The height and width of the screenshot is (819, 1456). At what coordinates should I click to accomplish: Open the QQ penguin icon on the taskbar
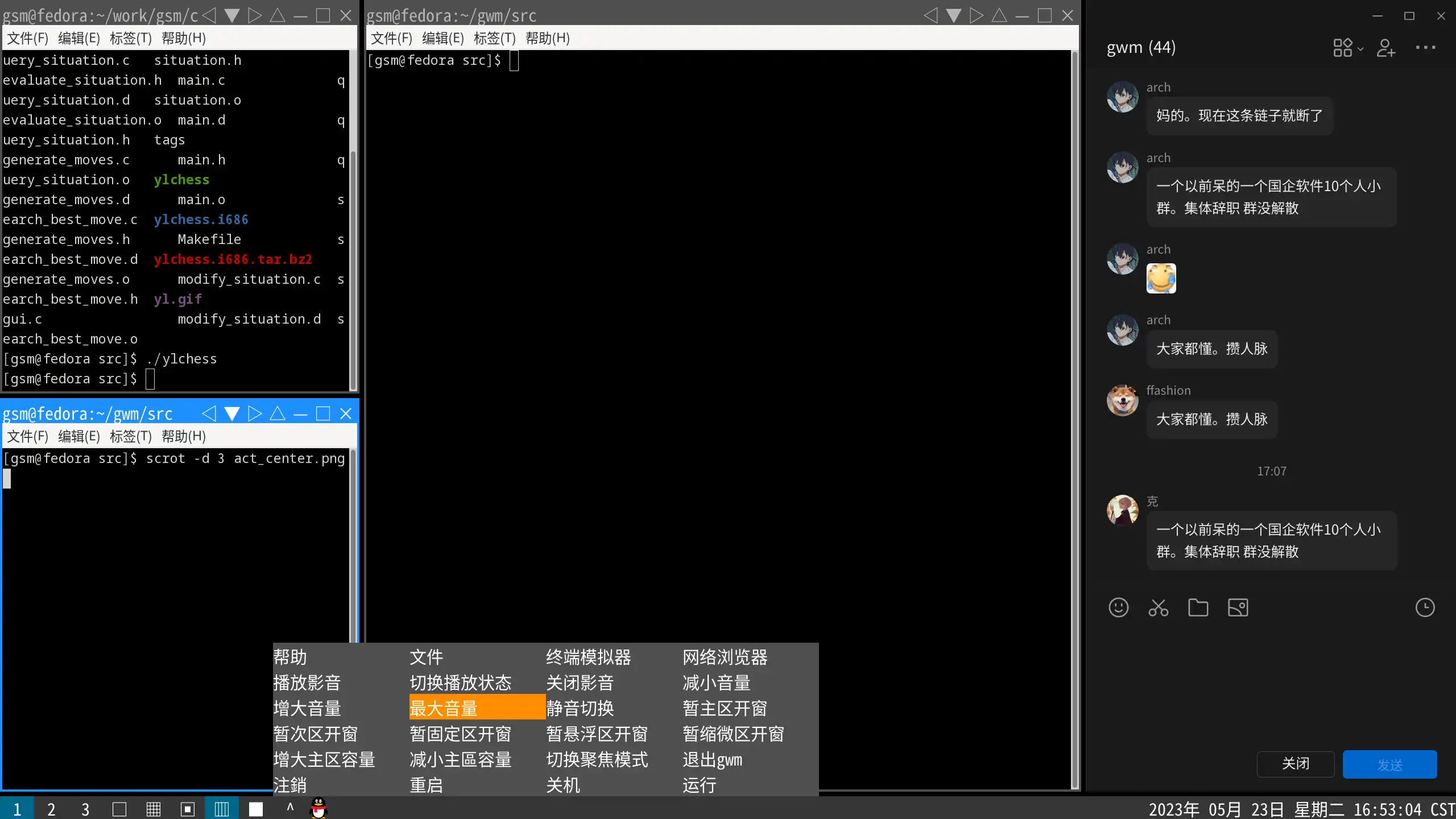(x=318, y=808)
